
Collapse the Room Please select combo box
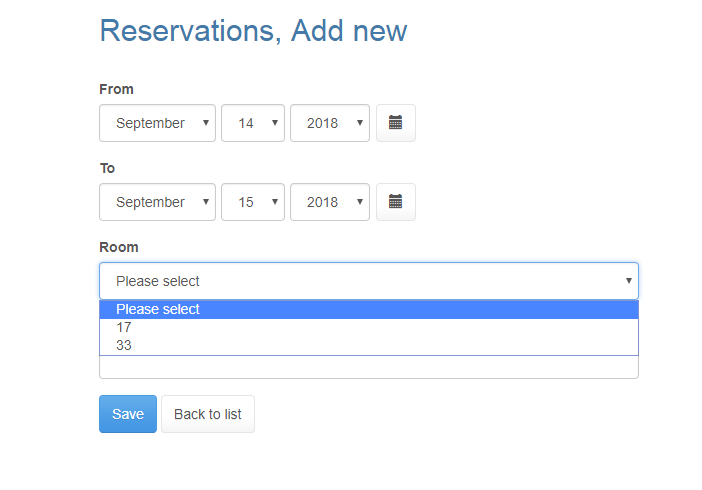click(369, 281)
